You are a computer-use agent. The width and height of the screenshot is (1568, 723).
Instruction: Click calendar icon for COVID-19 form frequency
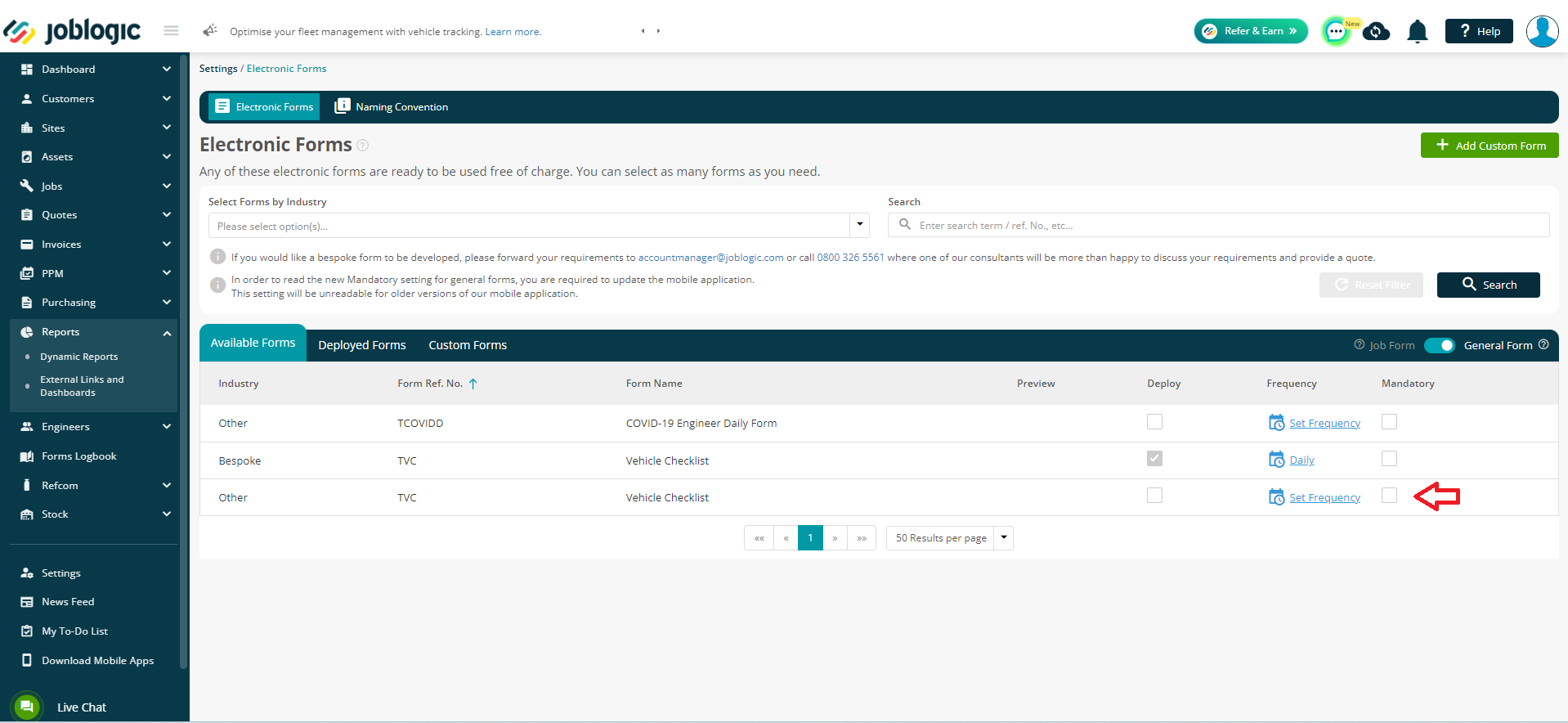[x=1276, y=423]
